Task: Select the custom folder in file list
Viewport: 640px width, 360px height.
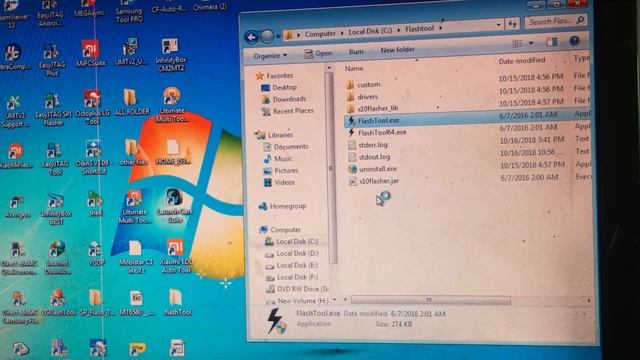Action: click(x=363, y=84)
